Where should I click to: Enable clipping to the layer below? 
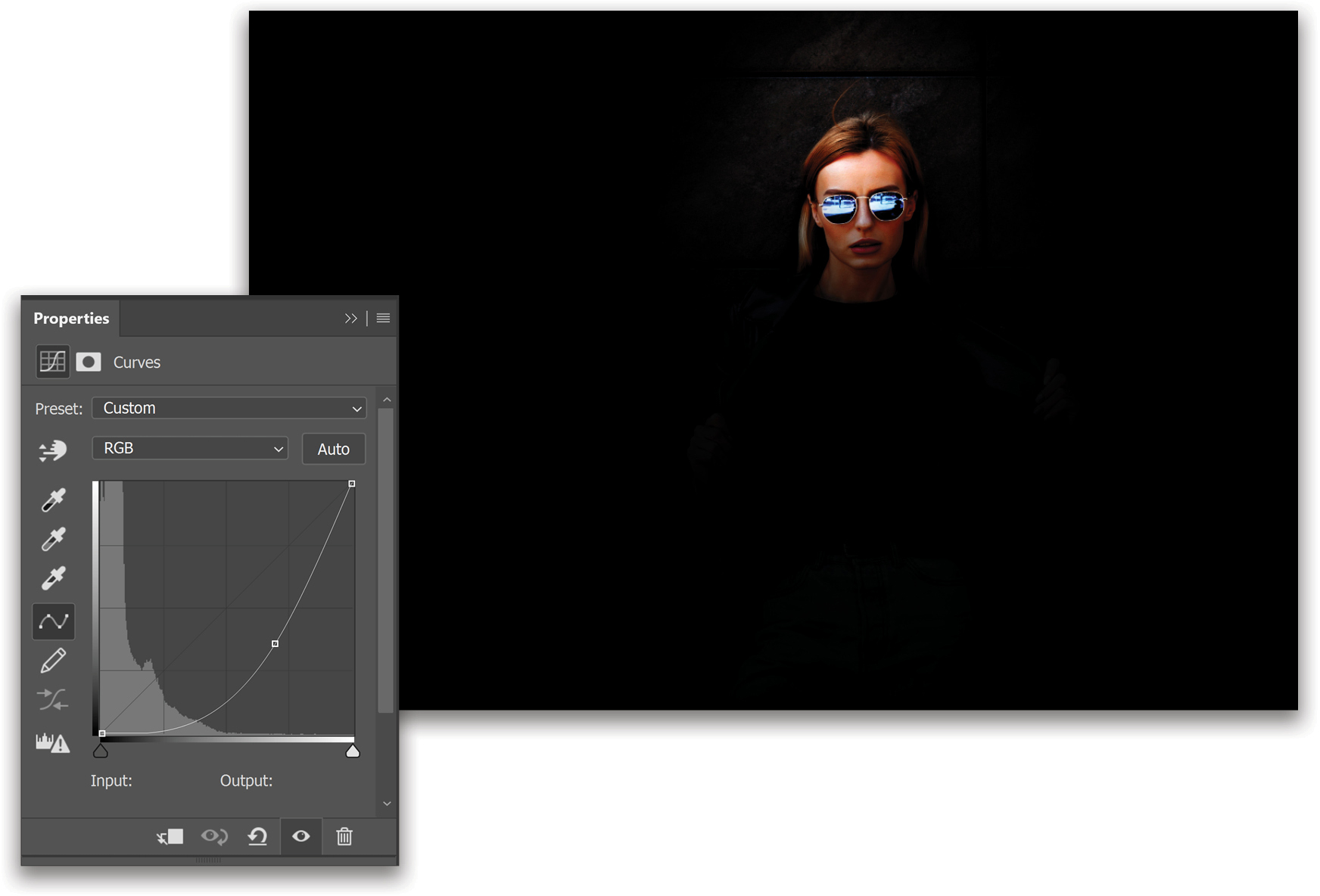click(x=169, y=836)
